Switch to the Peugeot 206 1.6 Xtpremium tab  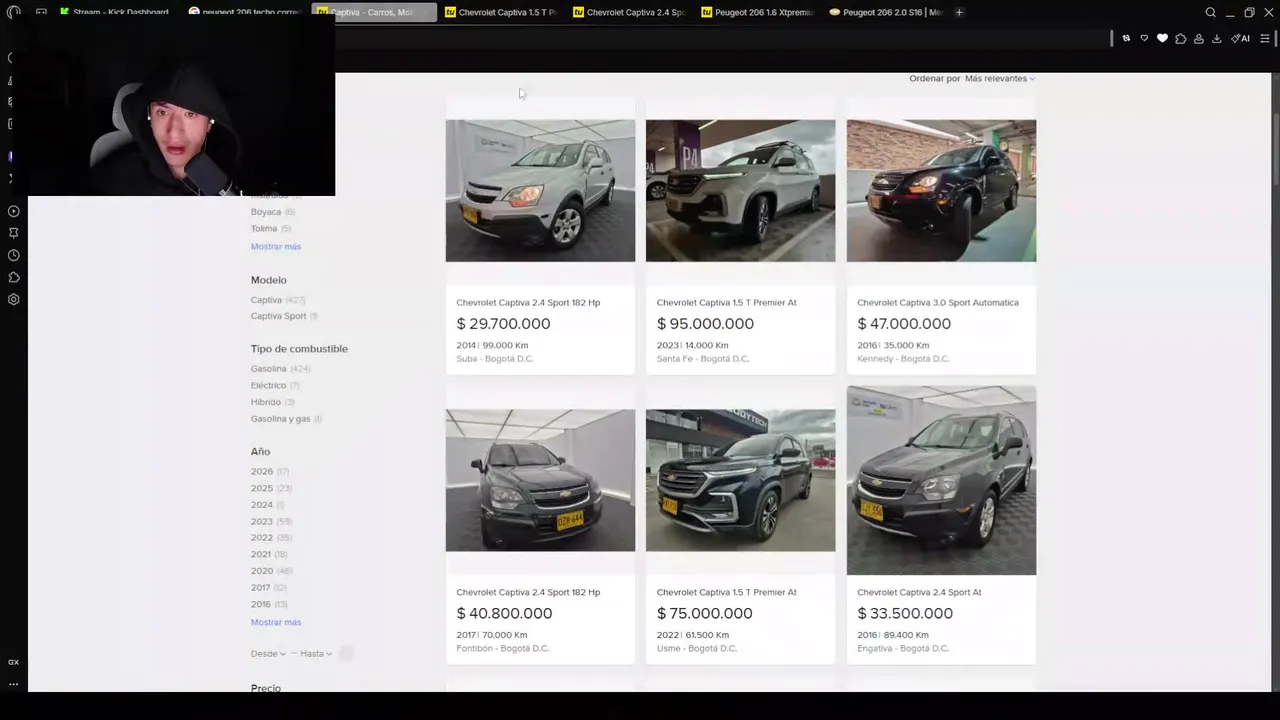tap(758, 12)
